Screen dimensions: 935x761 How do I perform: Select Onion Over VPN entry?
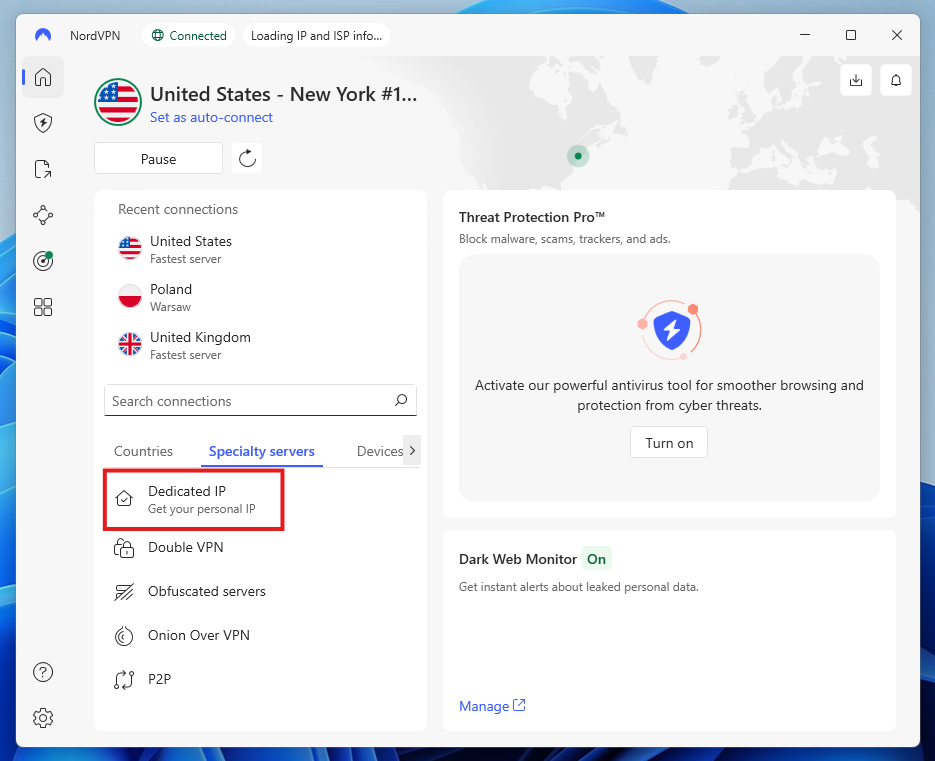coord(260,636)
